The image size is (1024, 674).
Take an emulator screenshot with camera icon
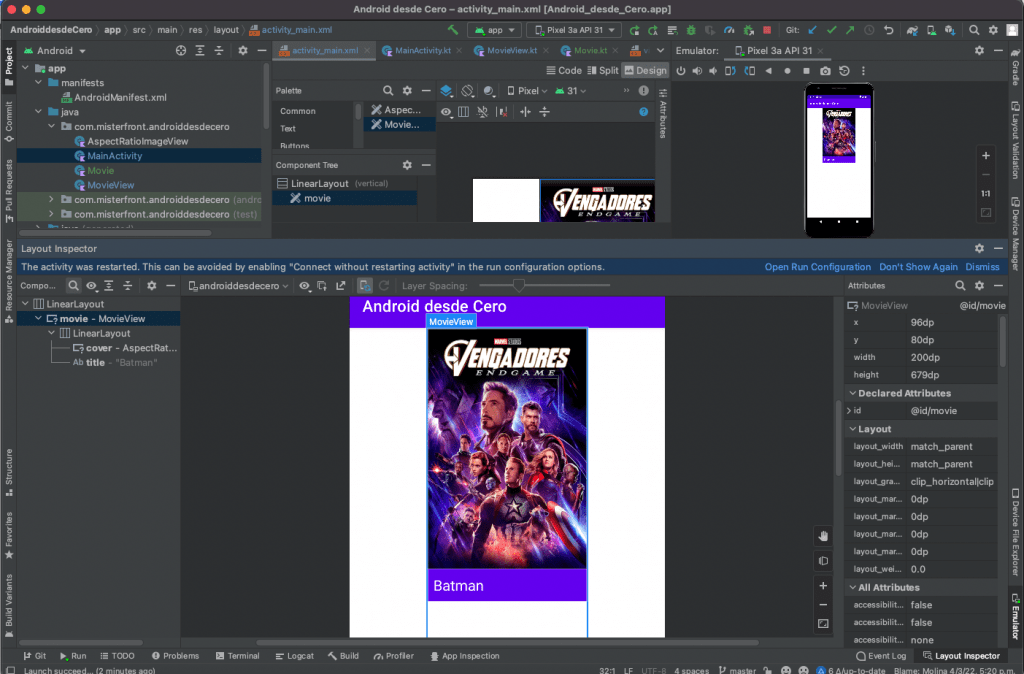pyautogui.click(x=825, y=71)
